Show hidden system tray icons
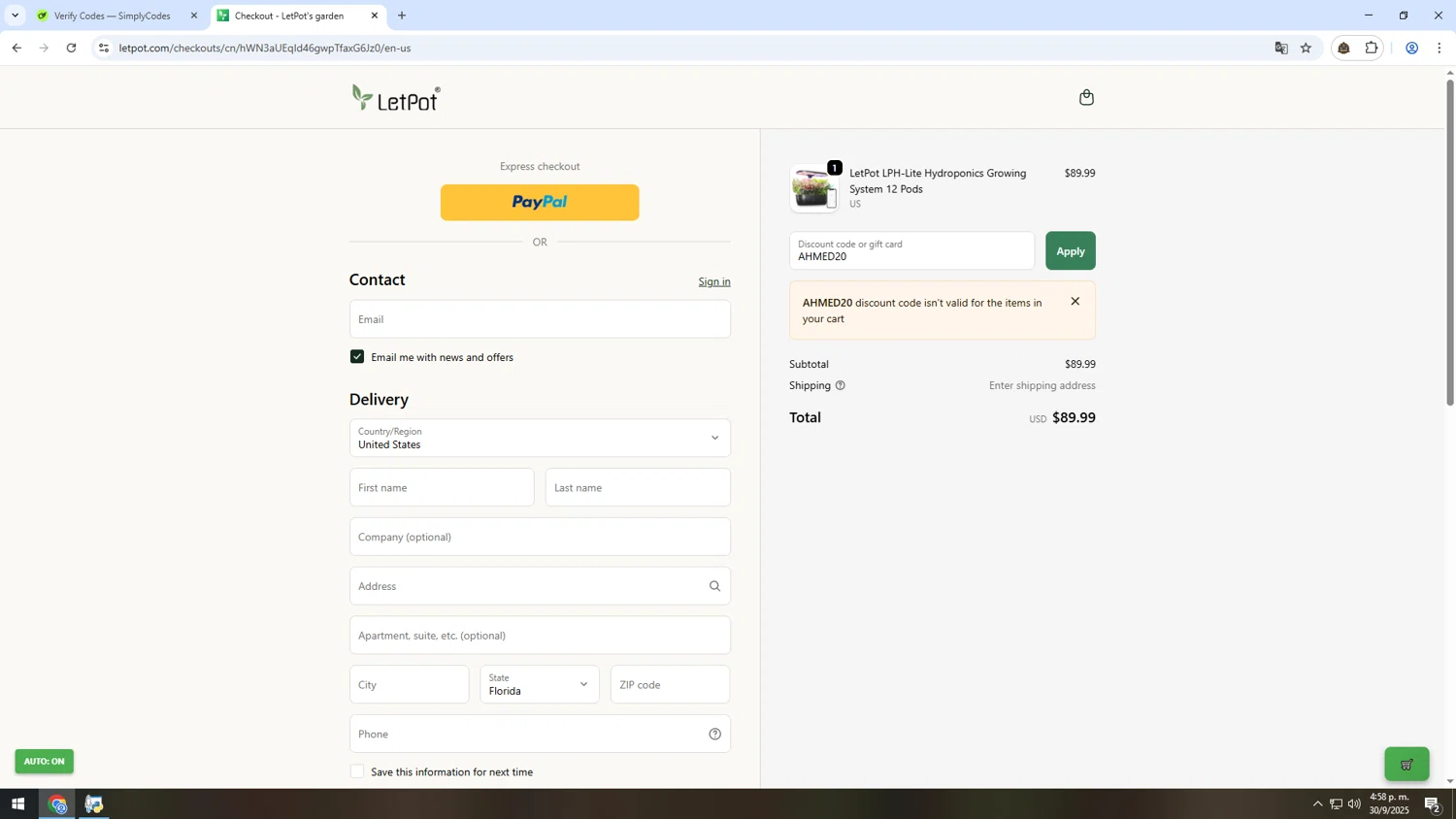 [1317, 803]
